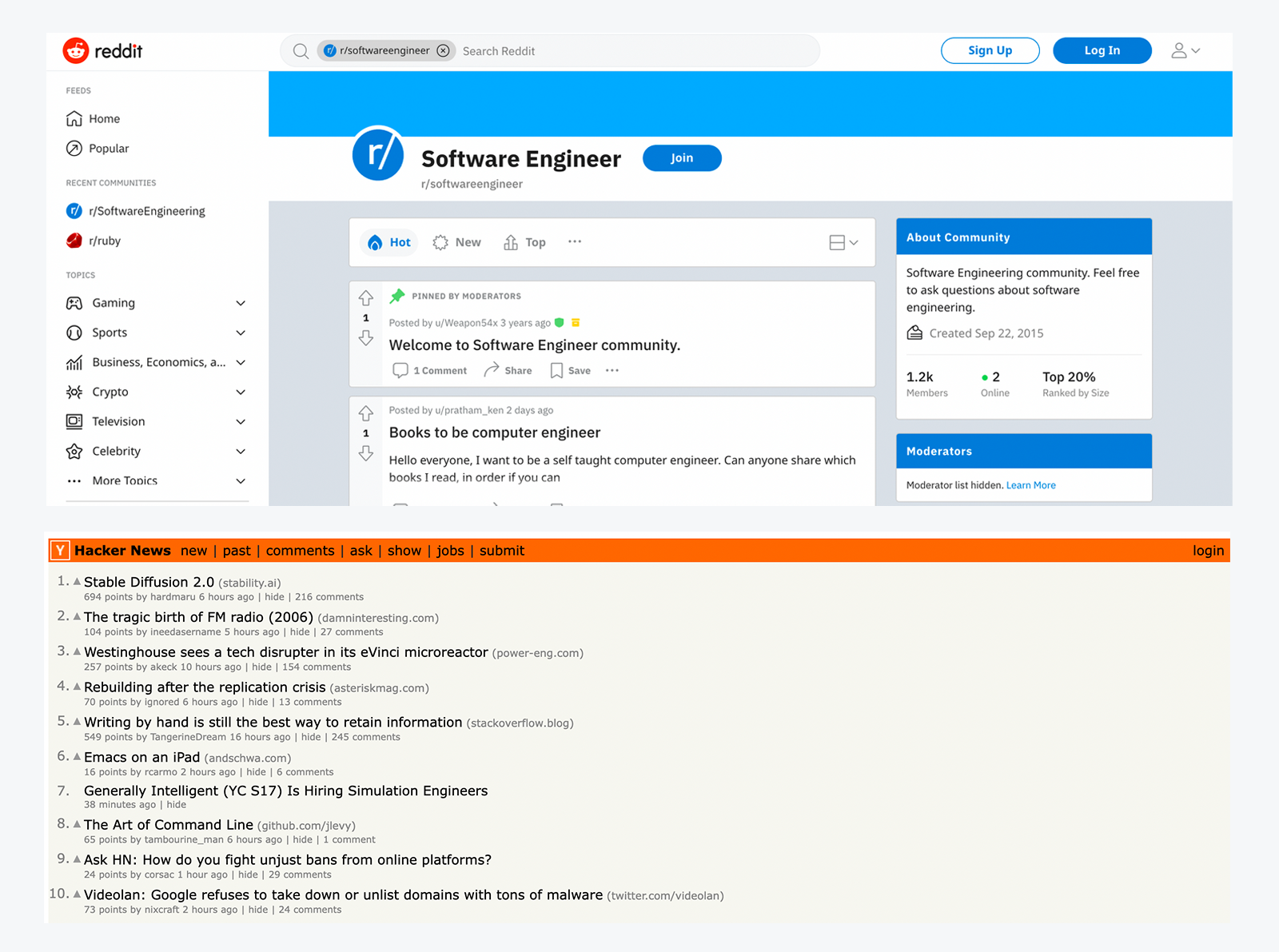Remove the r/softwareengineer search filter
This screenshot has width=1279, height=952.
(x=443, y=50)
